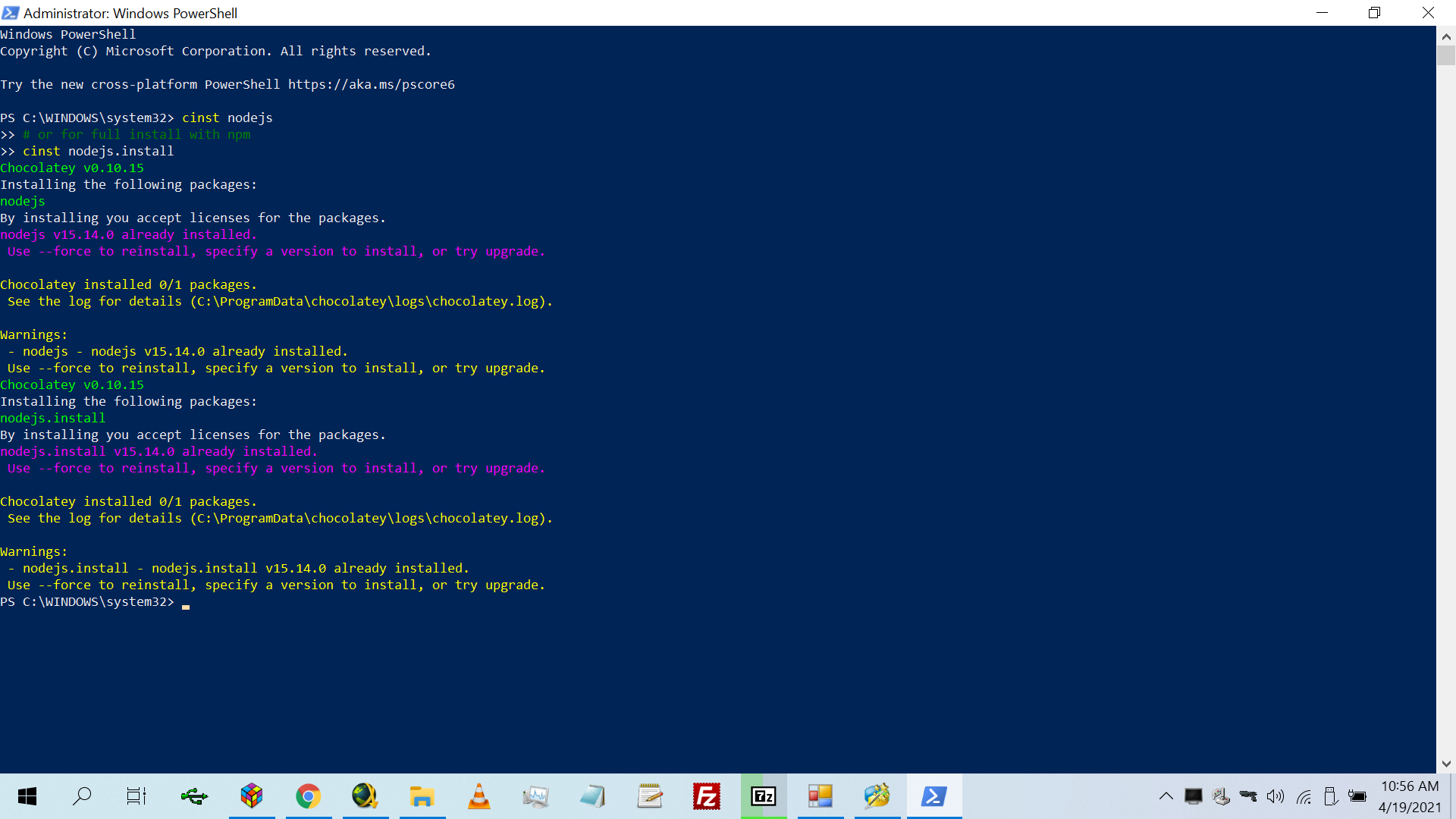
Task: Click the pistol icon in system tray
Action: [x=1248, y=796]
